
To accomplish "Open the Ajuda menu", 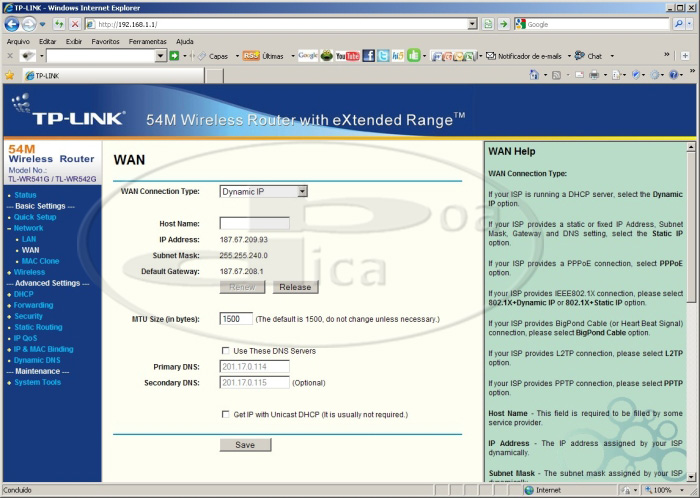I will 184,42.
